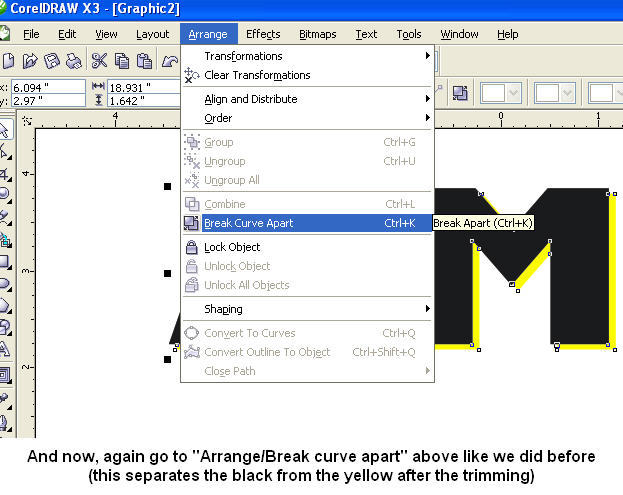The height and width of the screenshot is (495, 623).
Task: Open the View menu
Action: 106,34
